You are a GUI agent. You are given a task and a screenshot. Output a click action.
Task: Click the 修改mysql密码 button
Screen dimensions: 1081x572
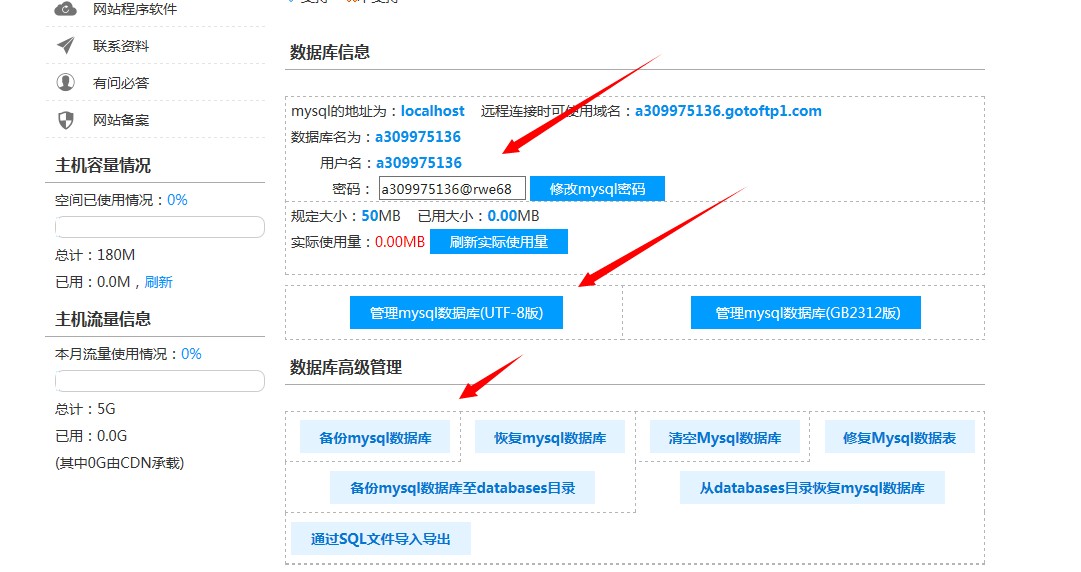click(x=597, y=189)
